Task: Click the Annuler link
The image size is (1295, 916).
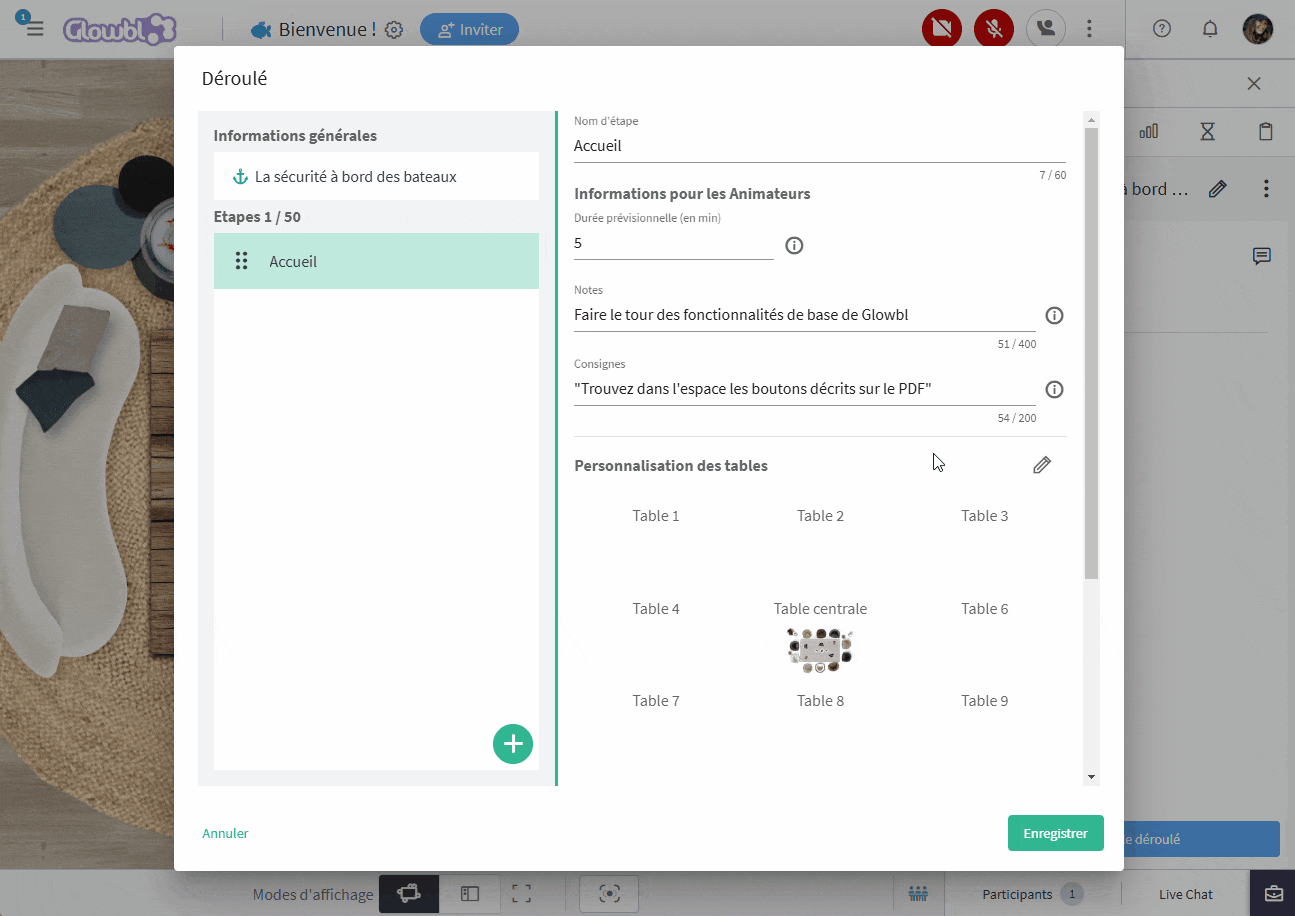Action: [x=225, y=833]
